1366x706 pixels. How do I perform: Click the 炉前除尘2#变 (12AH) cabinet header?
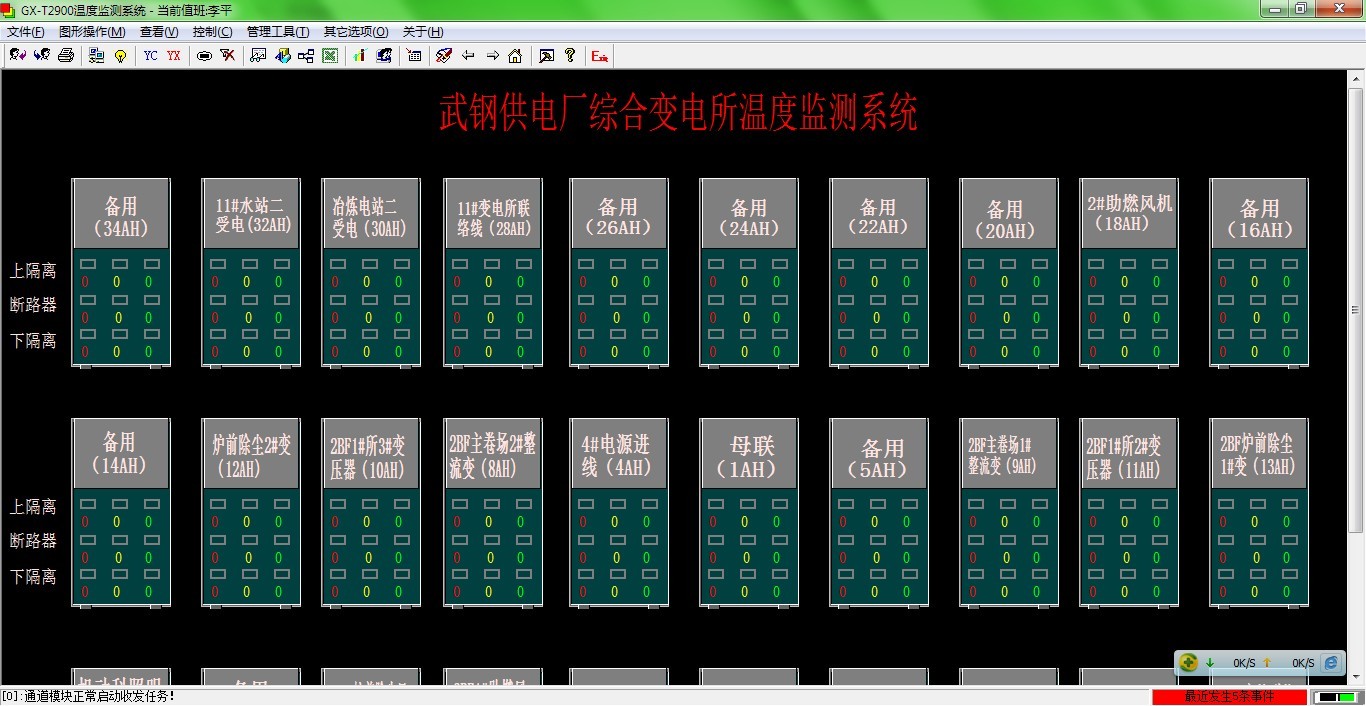click(x=251, y=454)
